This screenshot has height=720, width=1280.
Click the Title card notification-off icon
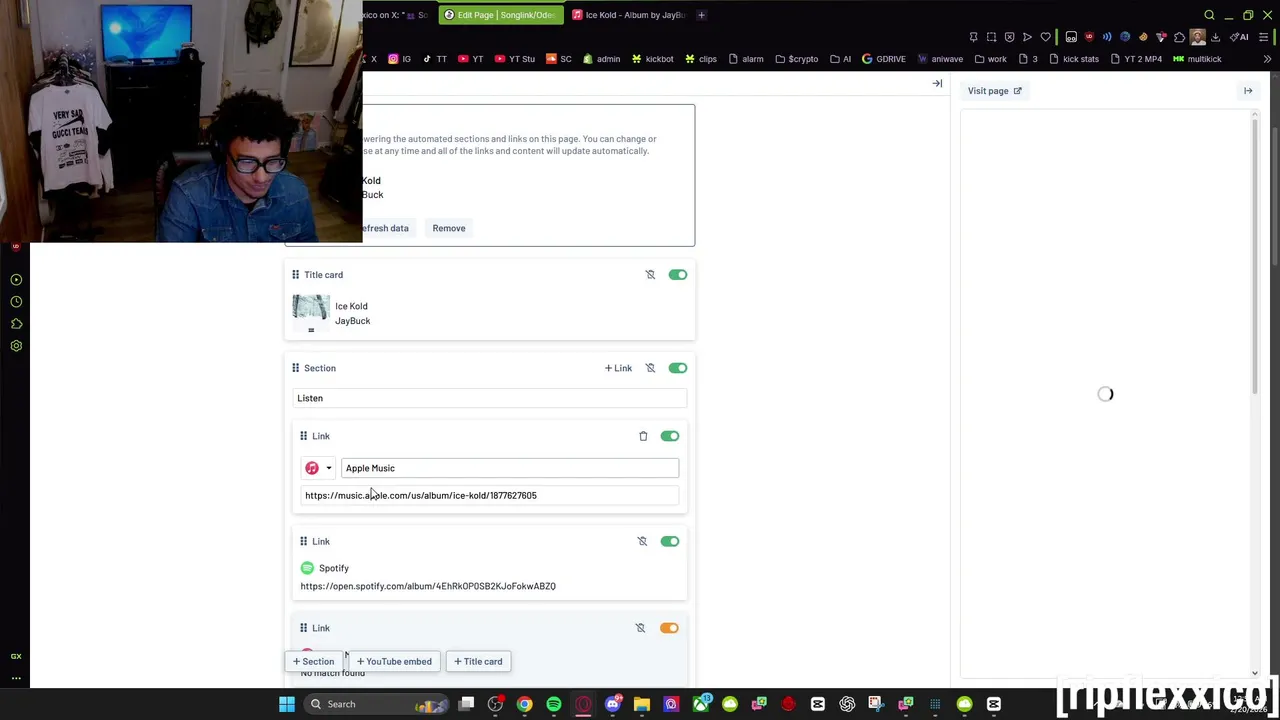point(650,274)
